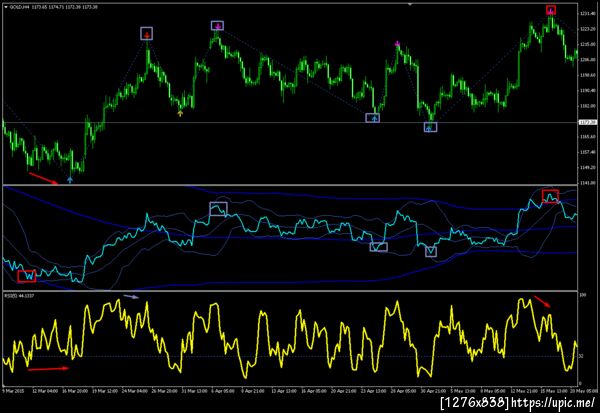The height and width of the screenshot is (413, 600).
Task: Click the '13 Apr 13:00' time axis label
Action: click(284, 391)
